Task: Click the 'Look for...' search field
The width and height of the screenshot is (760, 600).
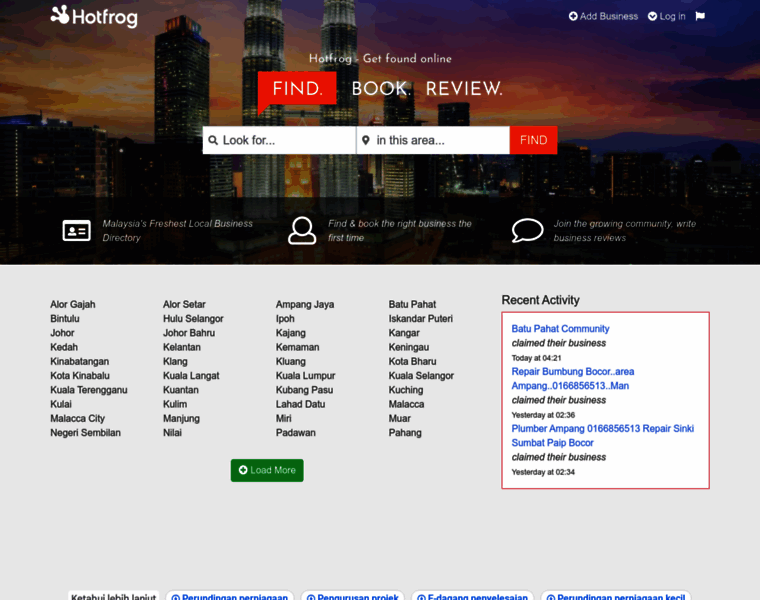Action: coord(279,140)
